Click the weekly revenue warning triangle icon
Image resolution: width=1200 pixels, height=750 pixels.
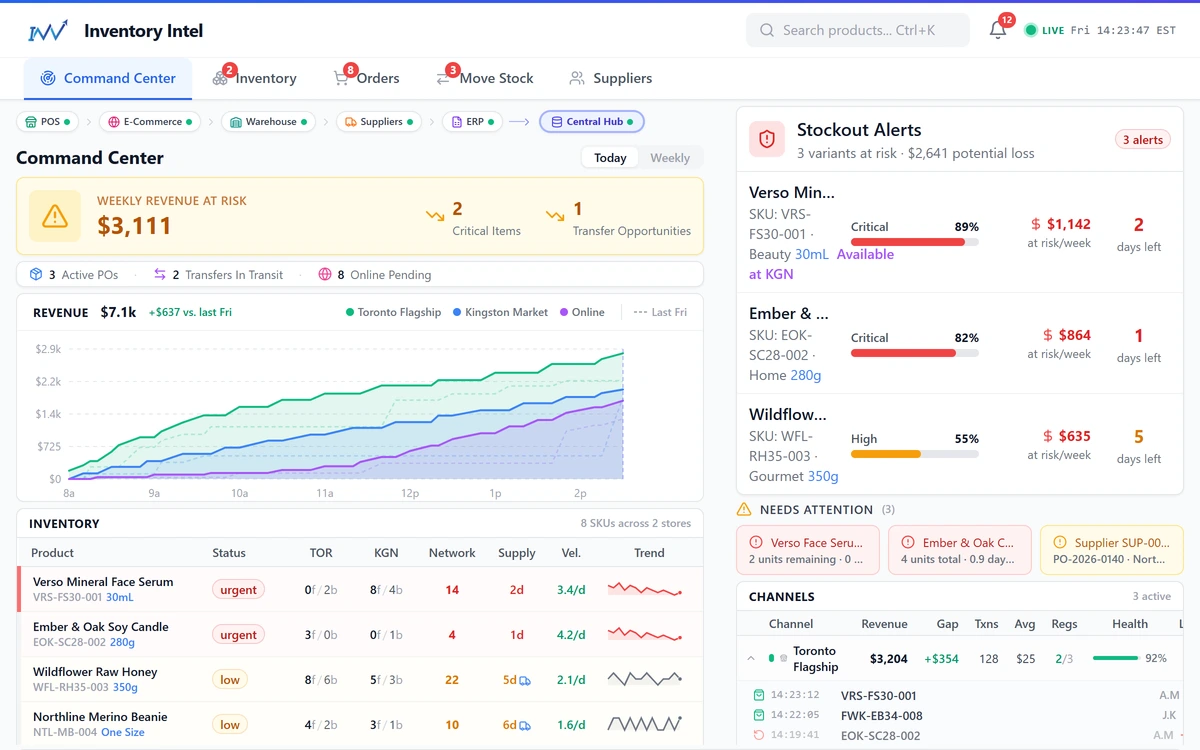click(55, 216)
